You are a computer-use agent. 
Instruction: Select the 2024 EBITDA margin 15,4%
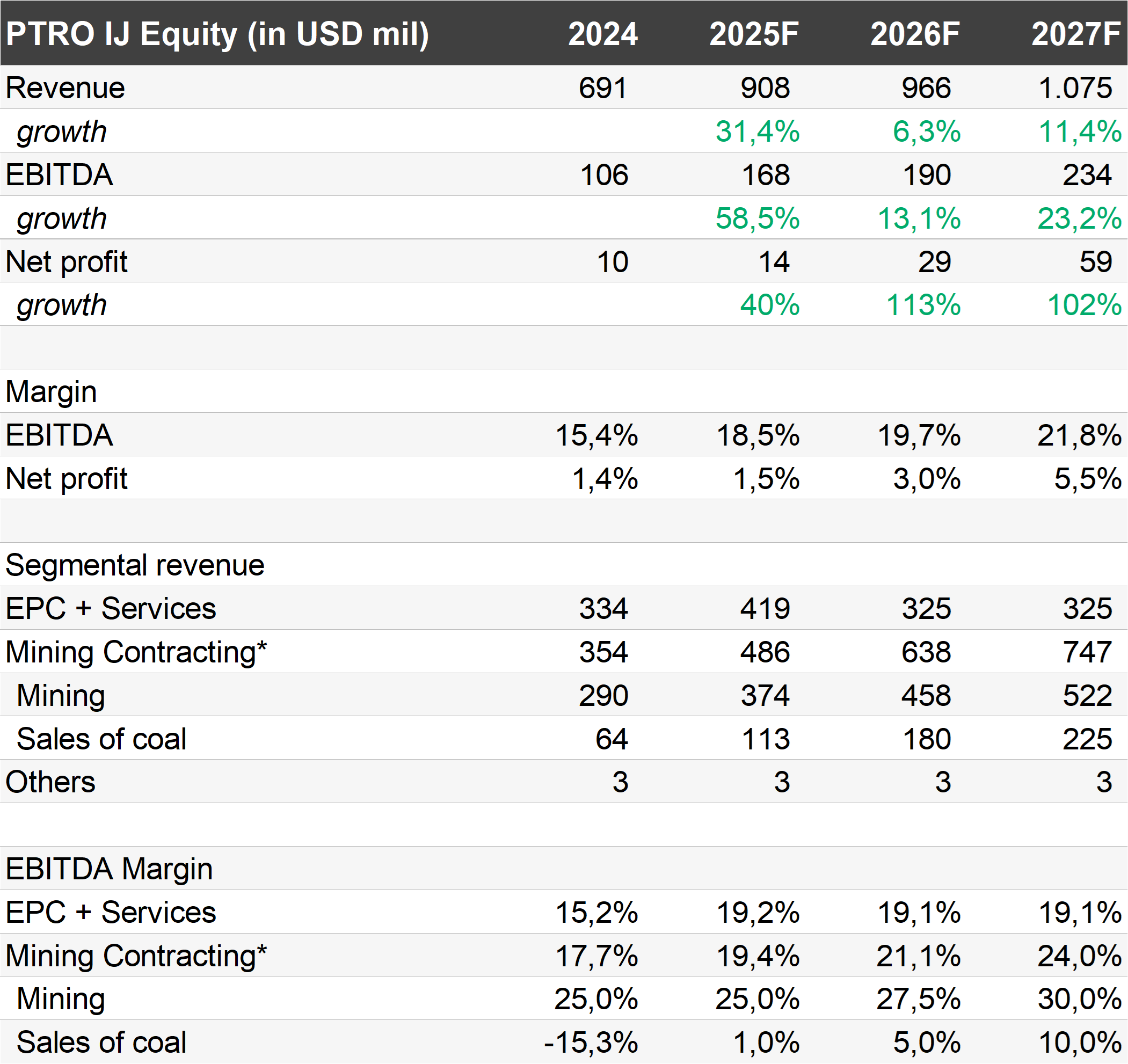[x=596, y=436]
